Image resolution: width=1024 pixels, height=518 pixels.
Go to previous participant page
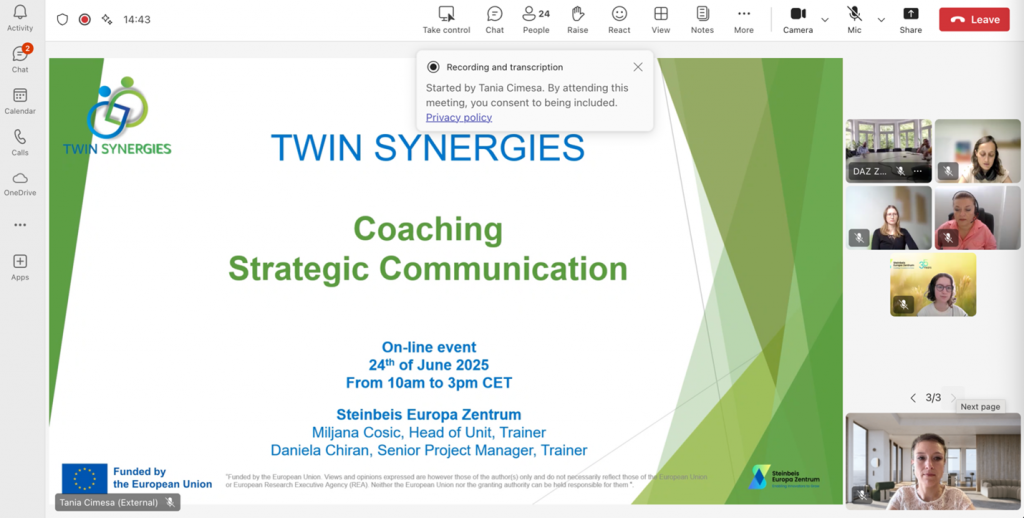coord(912,398)
